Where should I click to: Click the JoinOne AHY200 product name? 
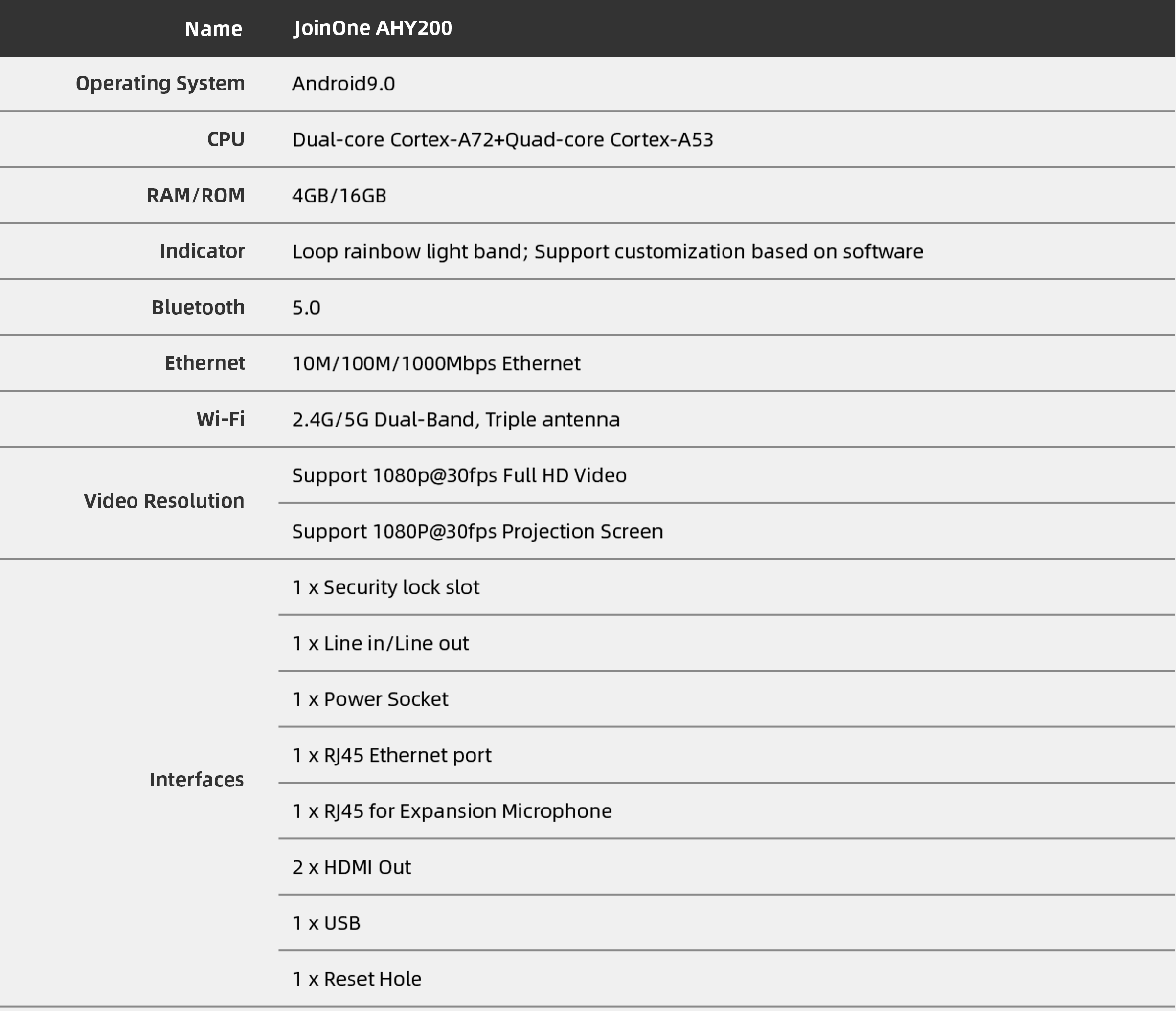click(x=372, y=28)
